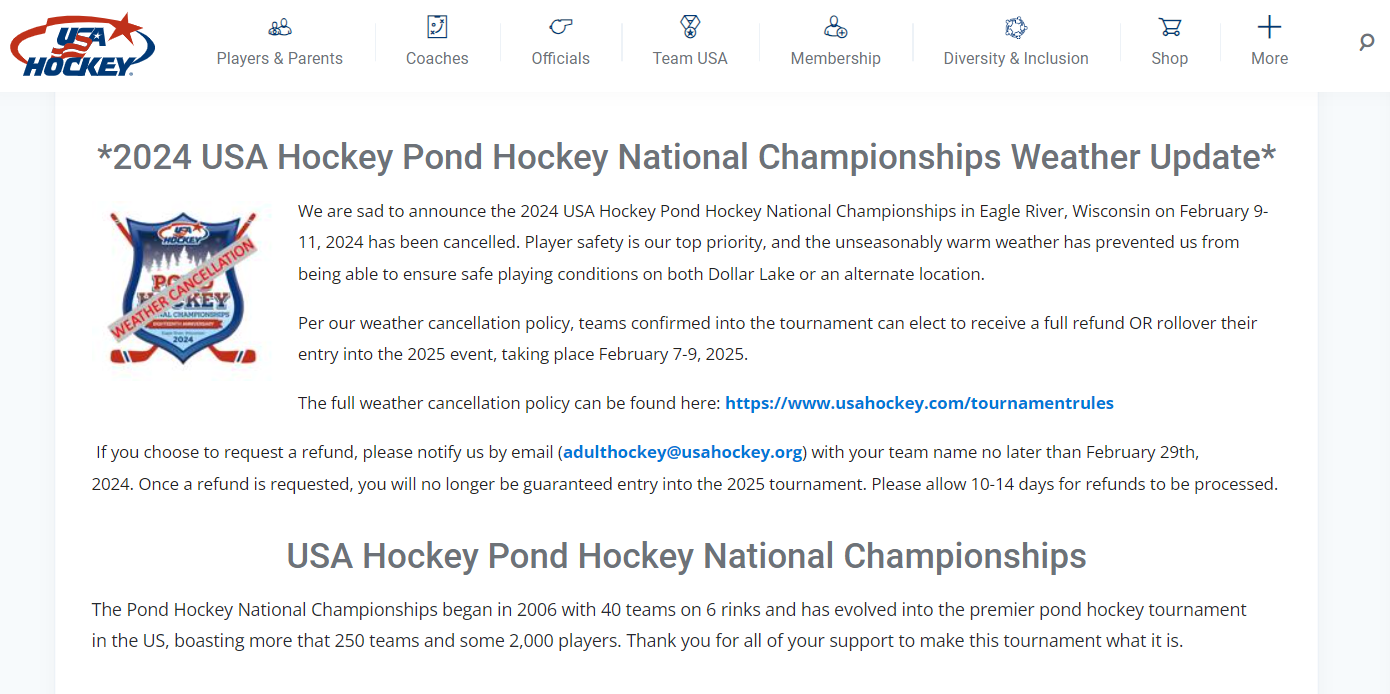Click the Weather Cancellation pond hockey image
1390x694 pixels.
point(183,288)
